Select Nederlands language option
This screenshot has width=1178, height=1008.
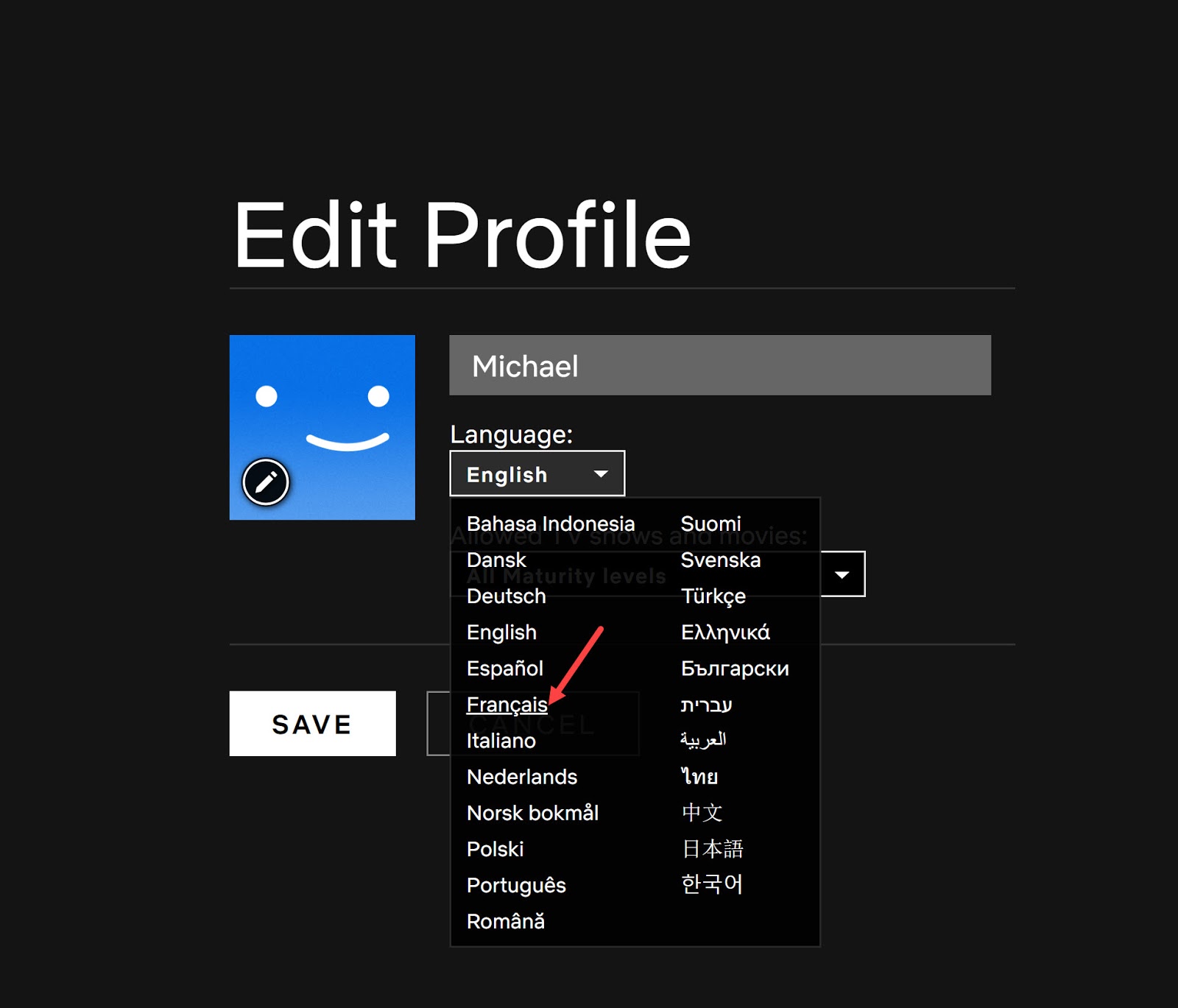click(x=522, y=777)
